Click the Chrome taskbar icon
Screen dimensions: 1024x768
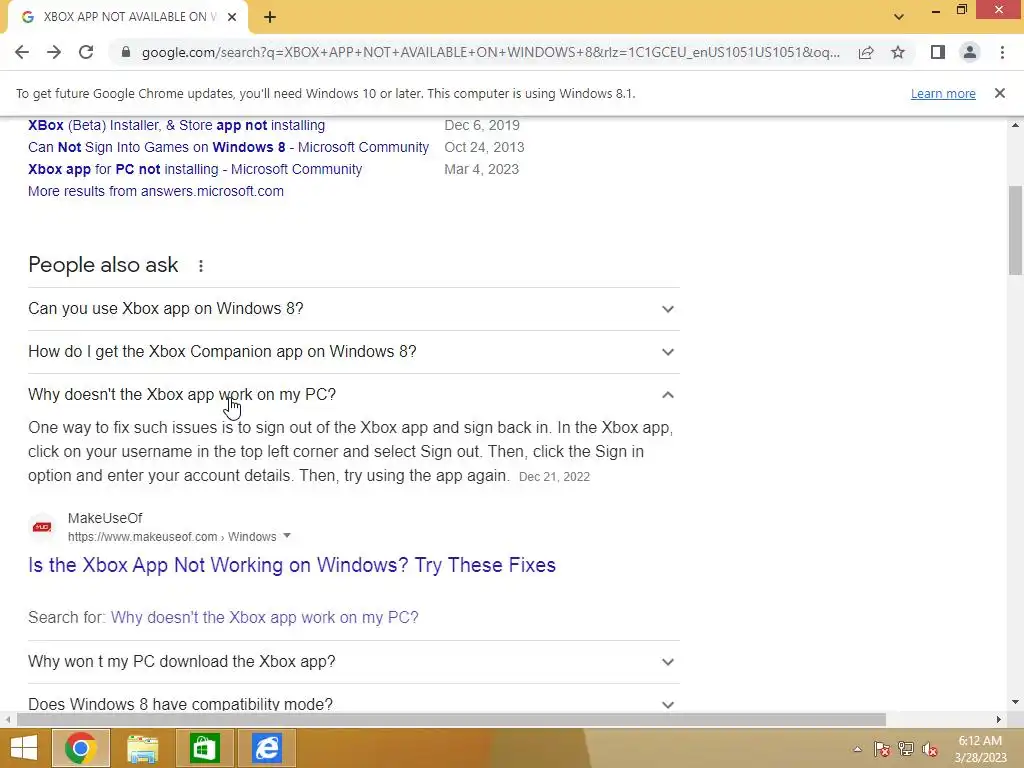pyautogui.click(x=80, y=748)
